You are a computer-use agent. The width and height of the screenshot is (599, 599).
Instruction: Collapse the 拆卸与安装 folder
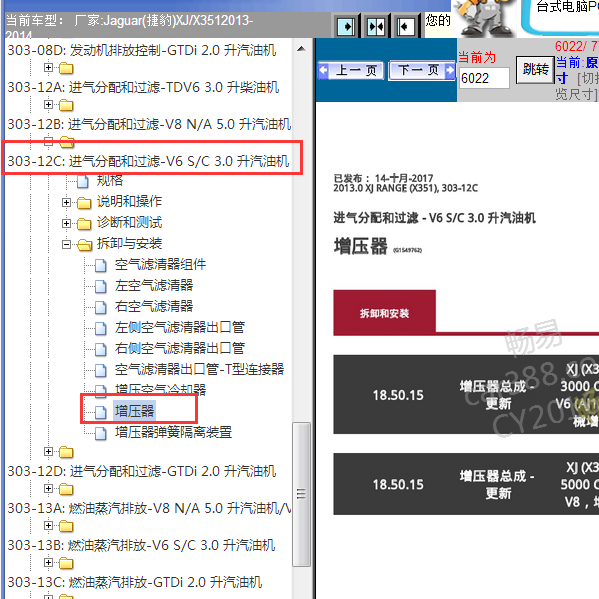[66, 244]
